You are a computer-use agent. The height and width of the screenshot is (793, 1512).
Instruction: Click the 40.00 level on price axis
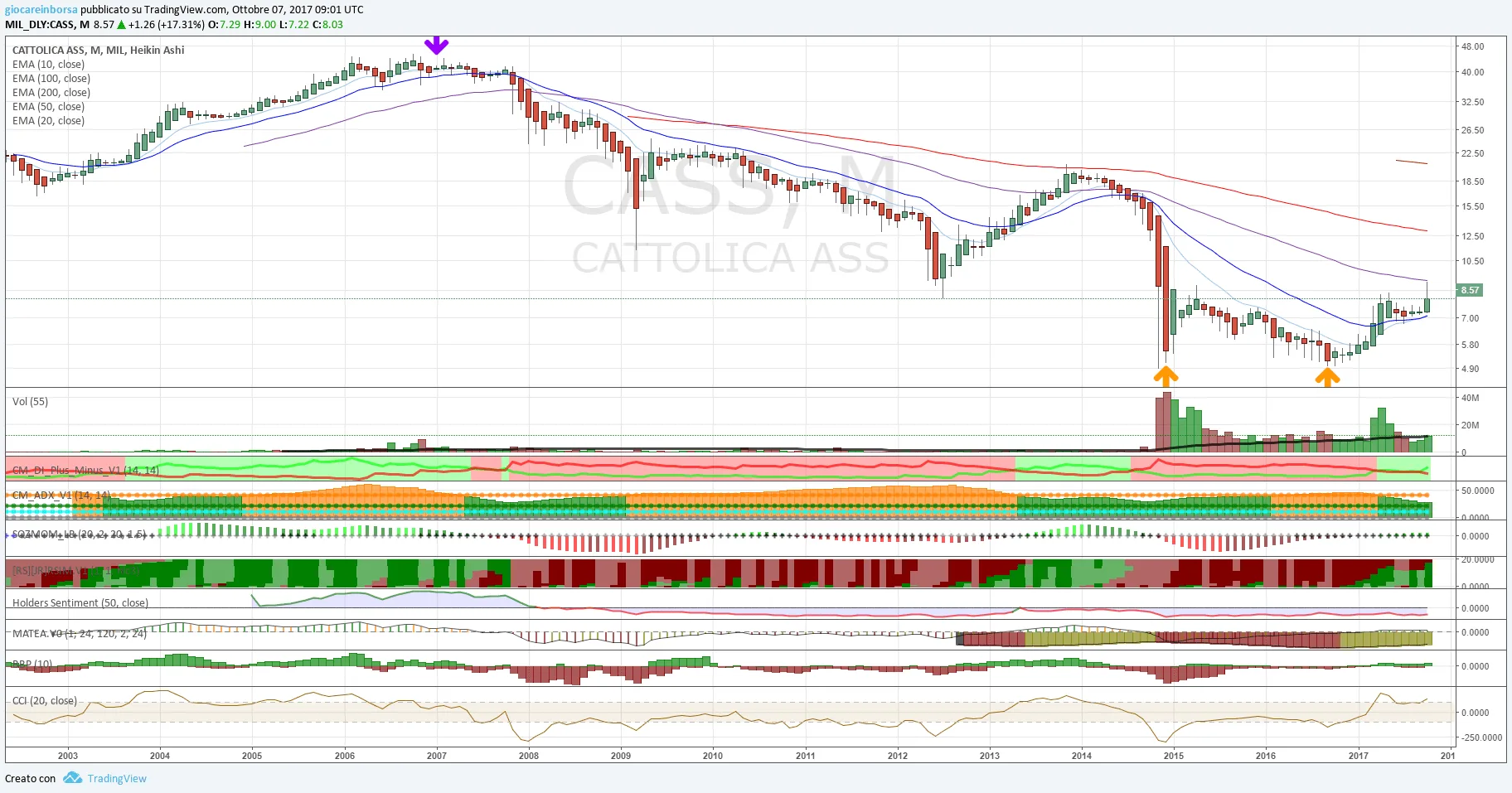[1473, 72]
